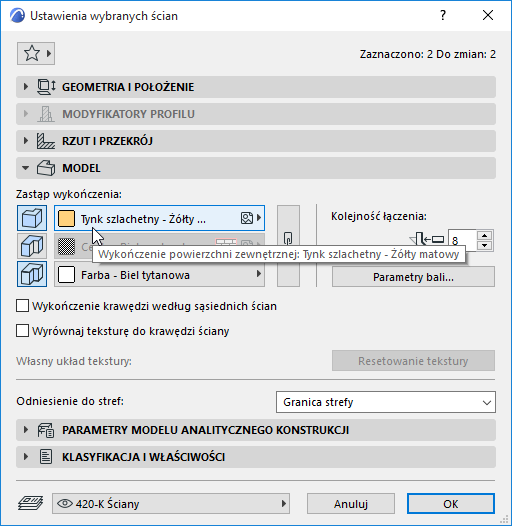512x526 pixels.
Task: Click the Rzut i Przekrój hatch icon
Action: click(46, 141)
